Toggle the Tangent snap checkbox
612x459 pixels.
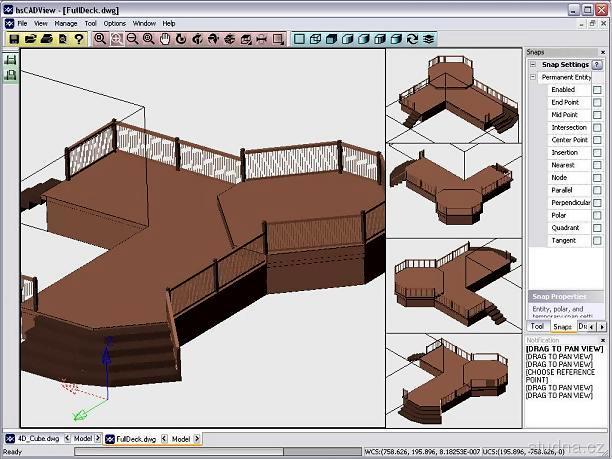[x=597, y=240]
